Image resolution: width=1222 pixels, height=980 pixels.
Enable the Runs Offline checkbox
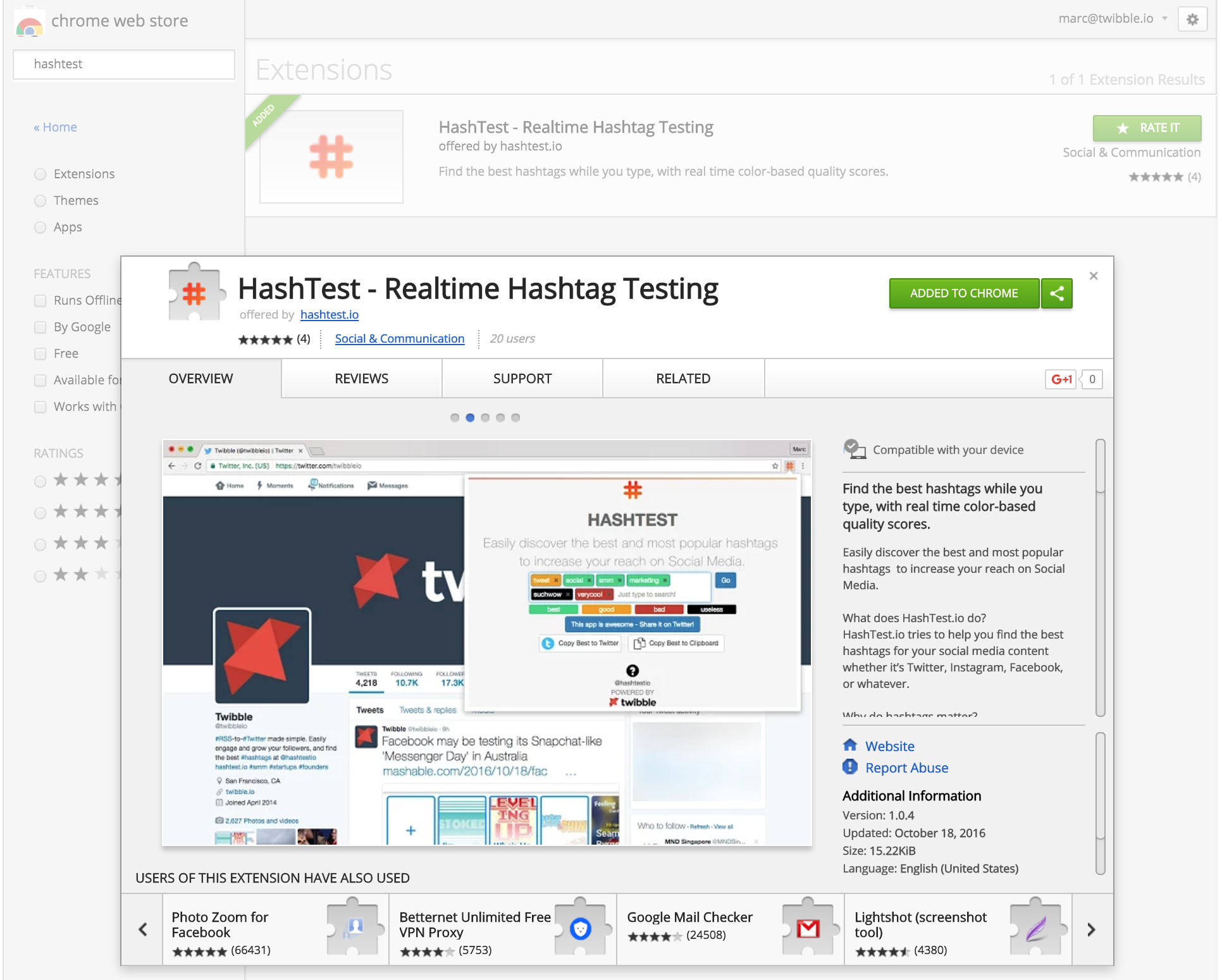pyautogui.click(x=40, y=300)
